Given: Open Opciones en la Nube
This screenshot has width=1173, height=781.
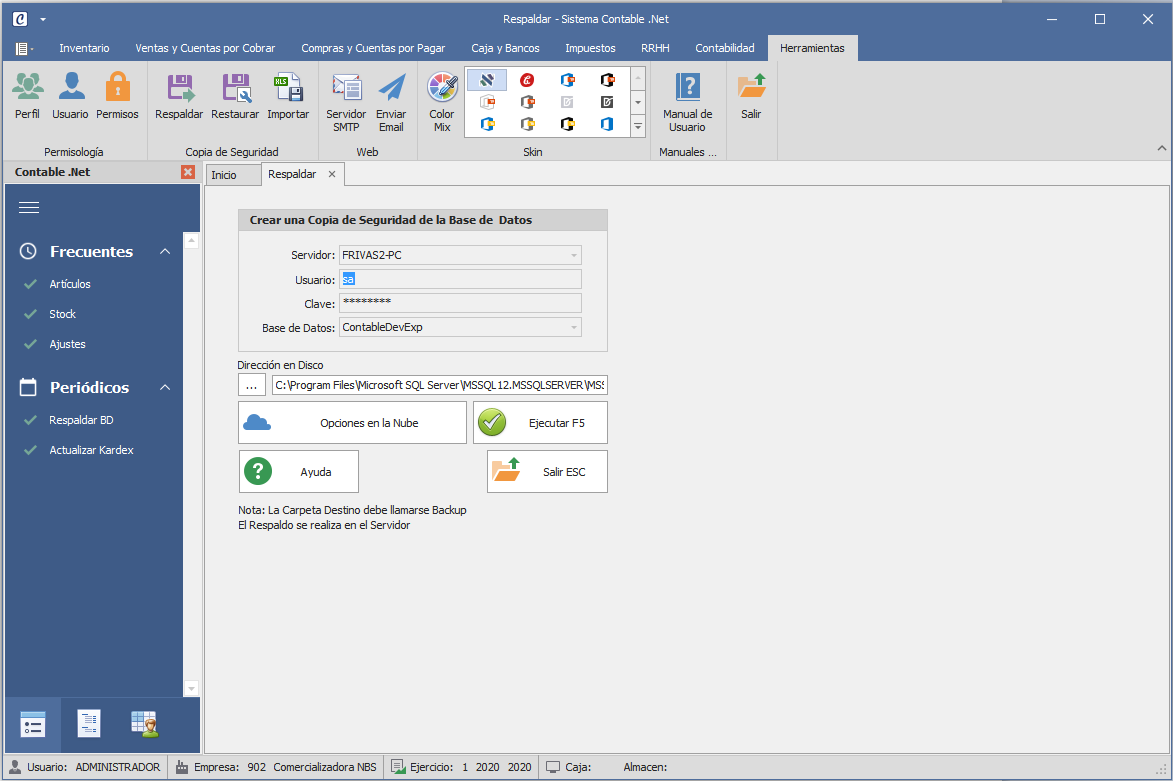Looking at the screenshot, I should 352,423.
